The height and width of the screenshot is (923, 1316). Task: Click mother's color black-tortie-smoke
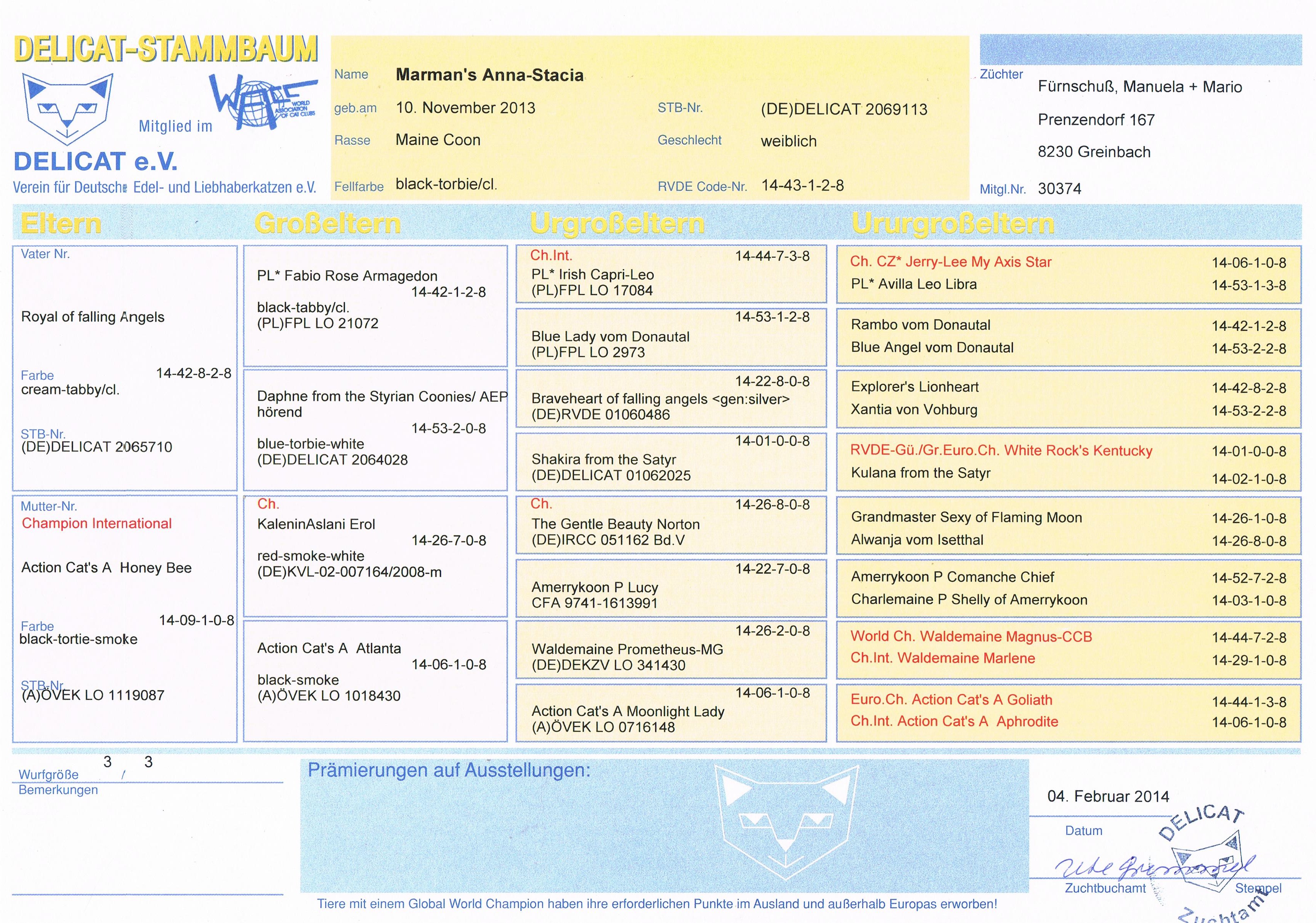[x=79, y=639]
